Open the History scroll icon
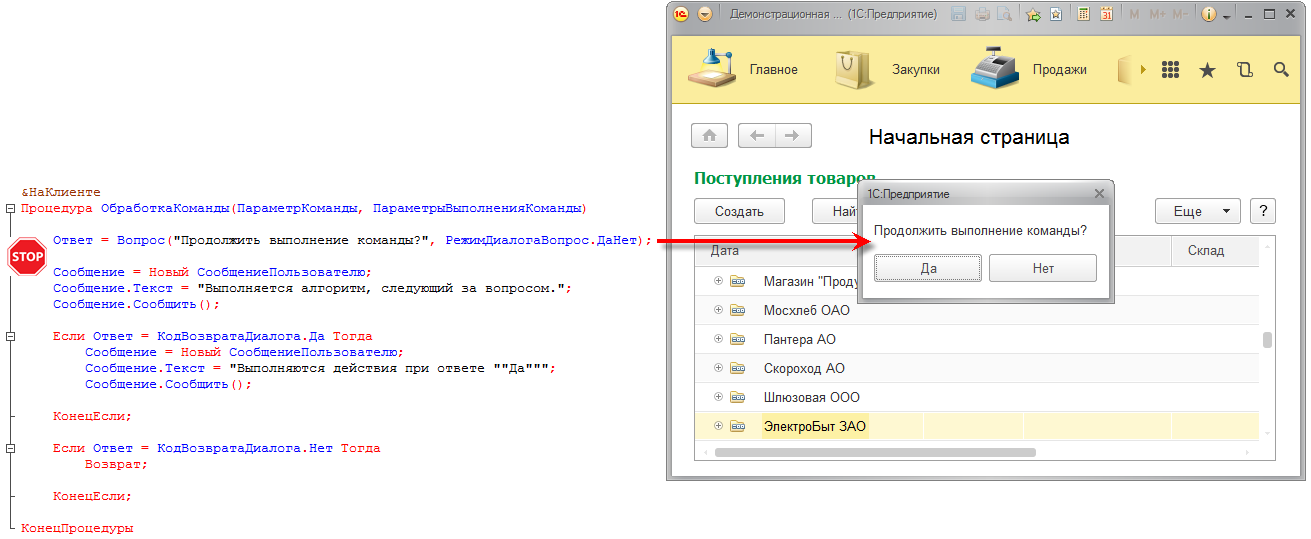Image resolution: width=1311 pixels, height=539 pixels. coord(1244,70)
